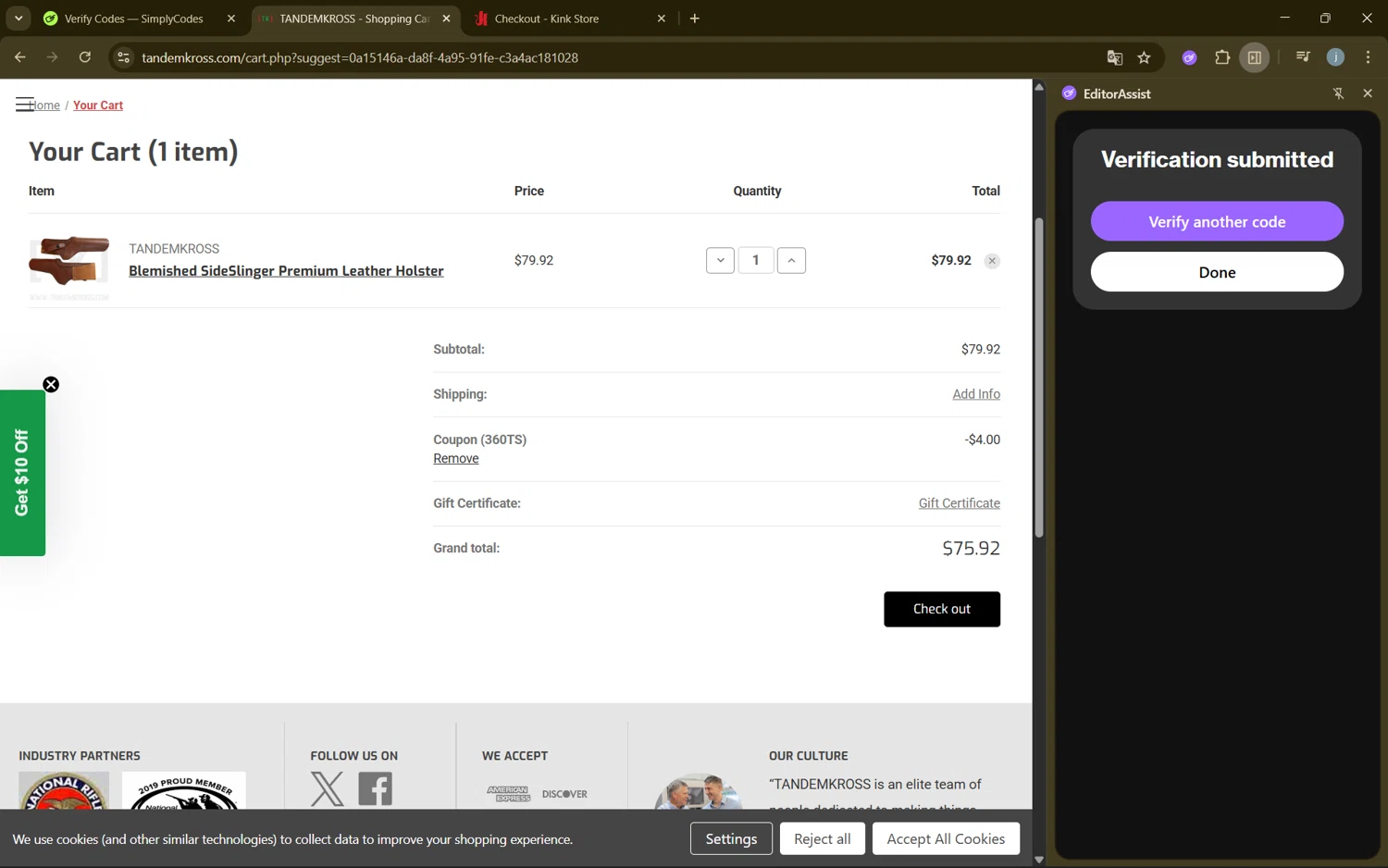Viewport: 1388px width, 868px height.
Task: Toggle the browser side panel icon
Action: click(1255, 57)
